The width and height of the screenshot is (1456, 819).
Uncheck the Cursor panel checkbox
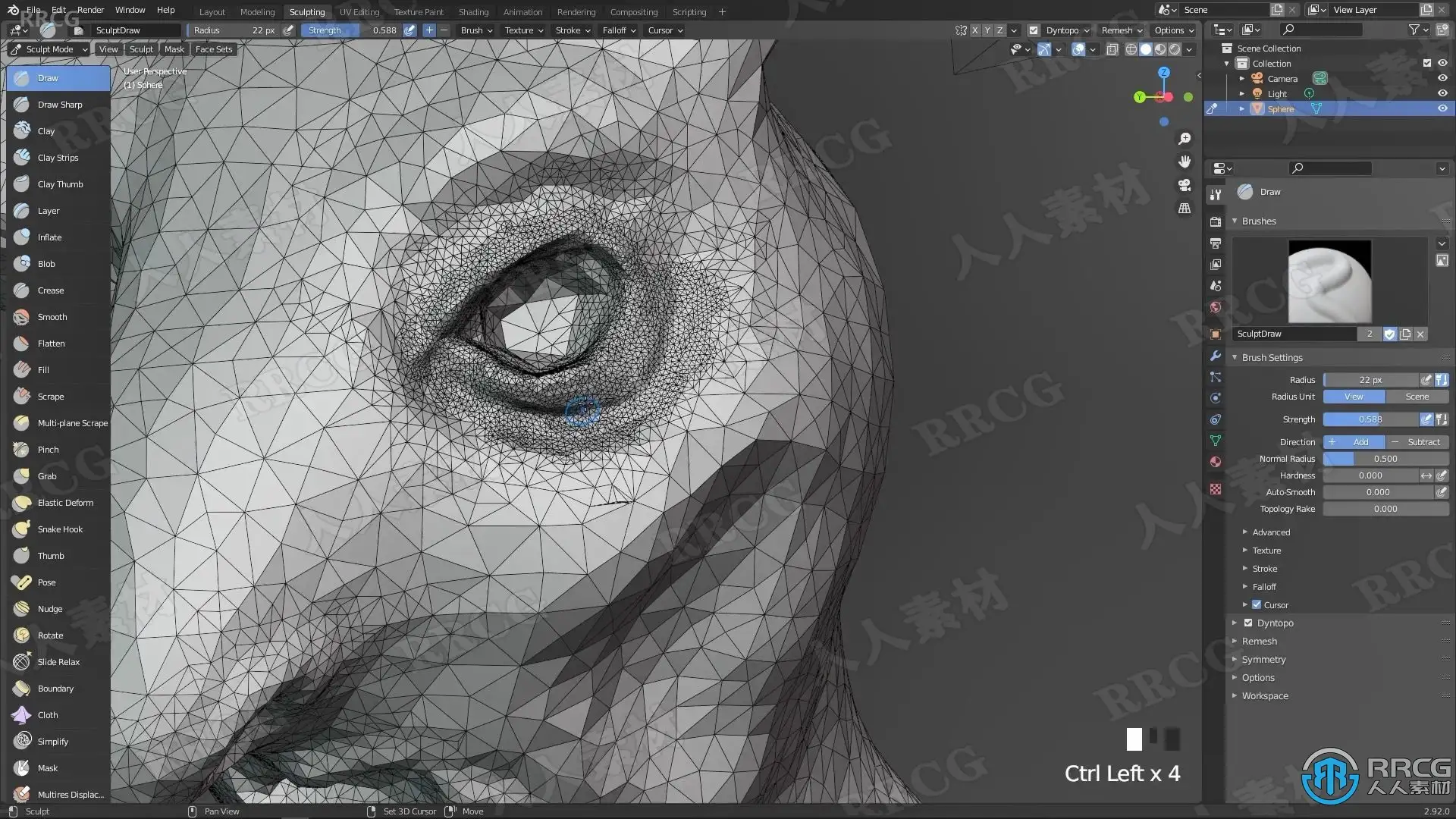(1257, 605)
